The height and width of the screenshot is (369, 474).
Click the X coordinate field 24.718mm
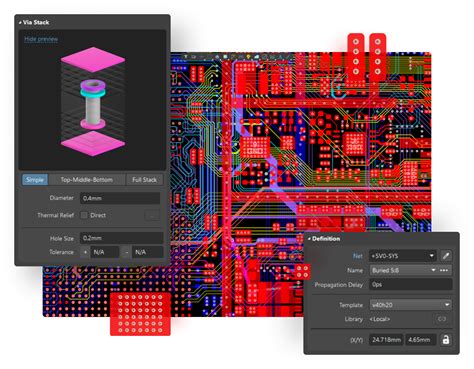386,340
